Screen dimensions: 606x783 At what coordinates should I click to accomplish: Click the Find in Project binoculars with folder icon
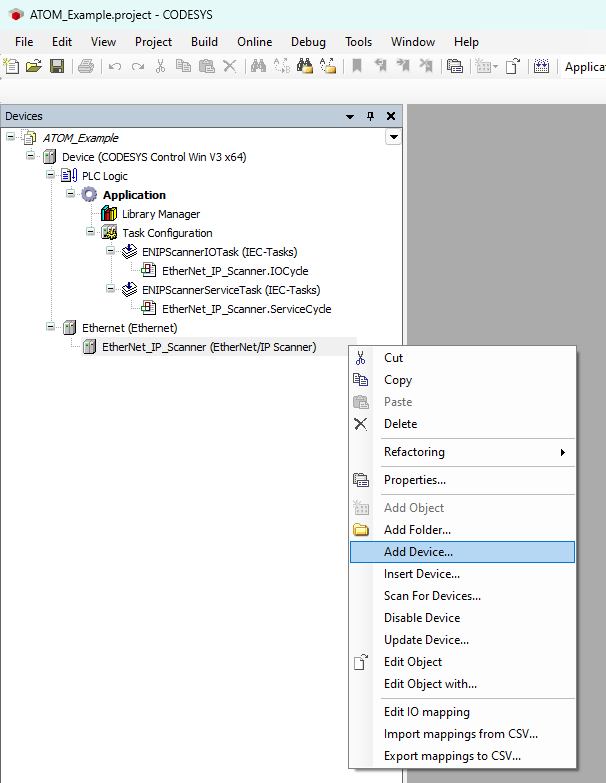[x=304, y=66]
